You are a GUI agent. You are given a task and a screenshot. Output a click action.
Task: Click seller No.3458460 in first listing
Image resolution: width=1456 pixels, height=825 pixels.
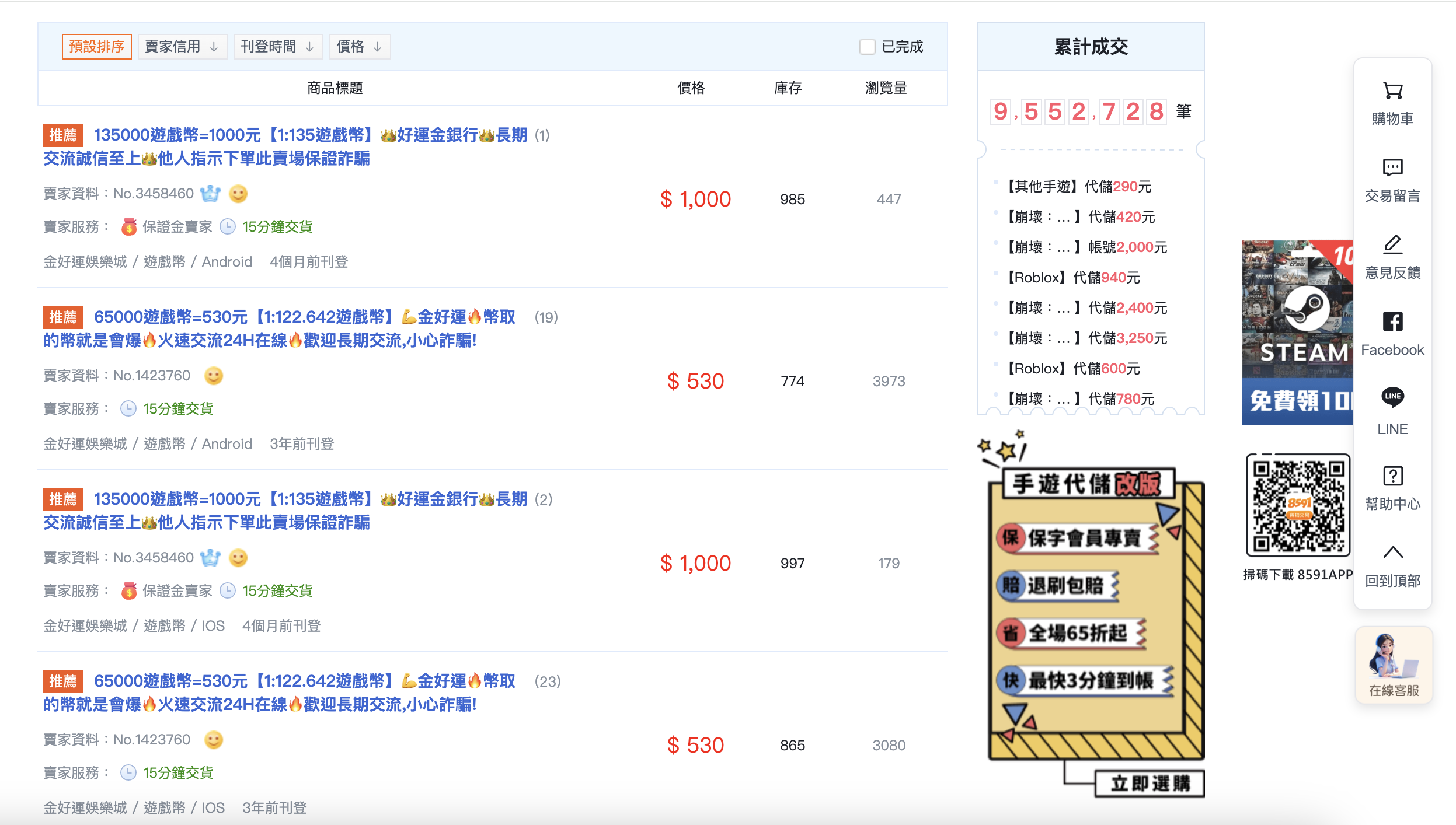pos(153,194)
